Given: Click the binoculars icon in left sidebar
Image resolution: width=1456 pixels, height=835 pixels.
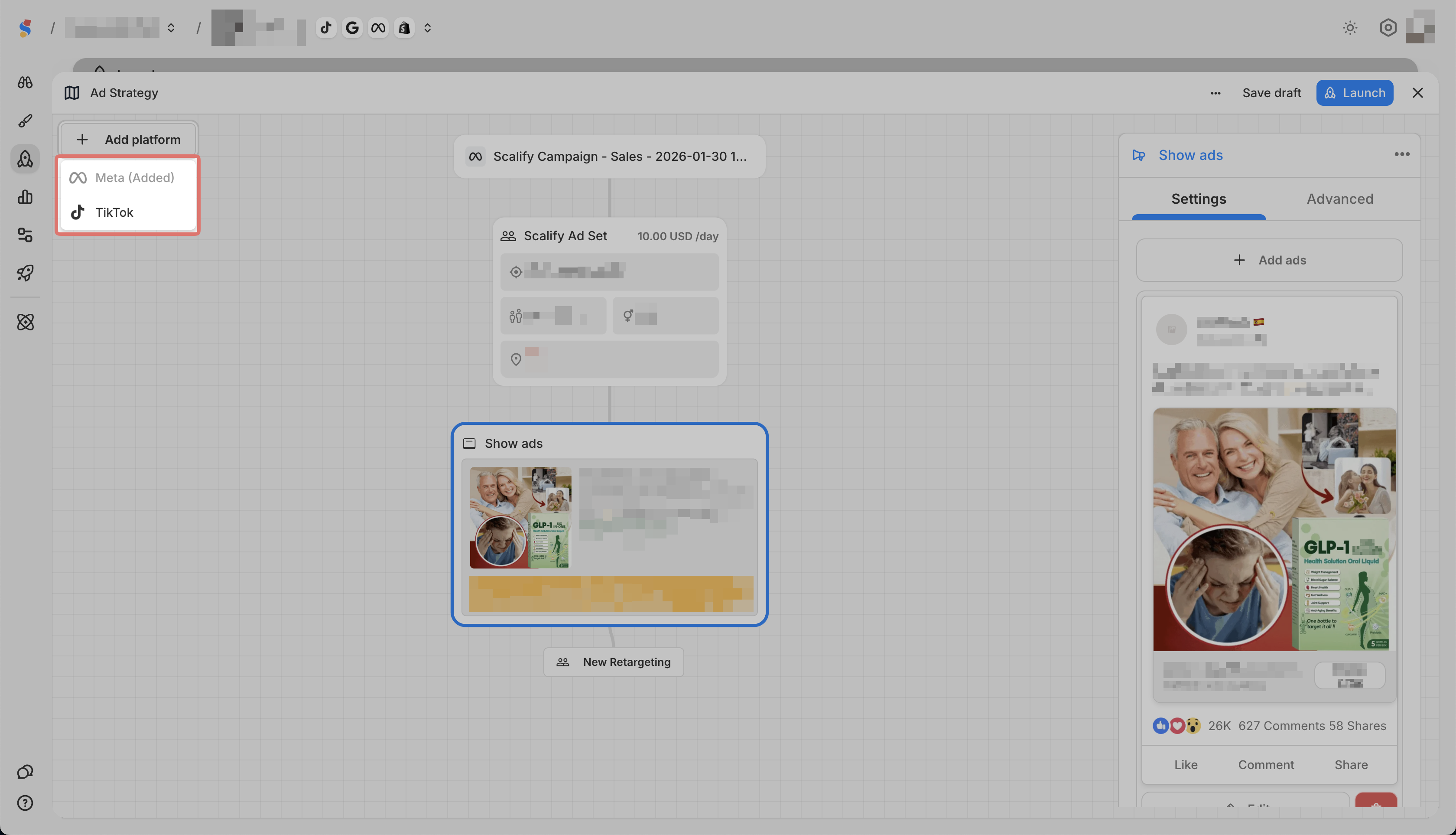Looking at the screenshot, I should click(x=25, y=82).
